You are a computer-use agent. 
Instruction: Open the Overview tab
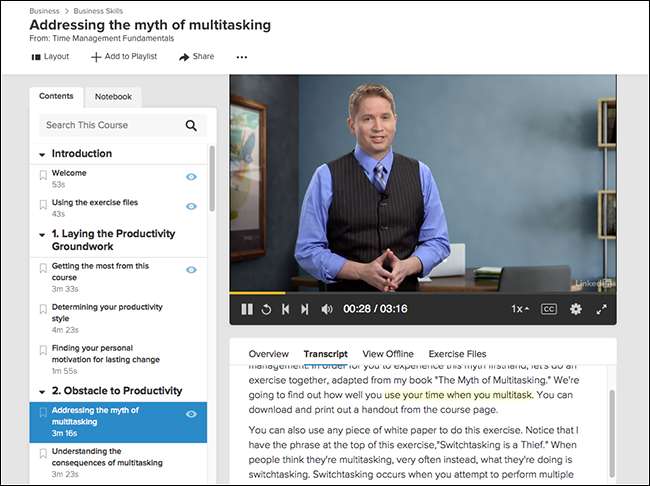[x=269, y=354]
